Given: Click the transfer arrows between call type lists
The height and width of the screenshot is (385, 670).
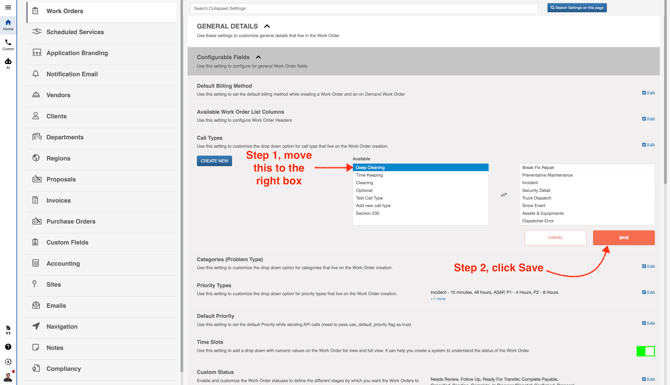Looking at the screenshot, I should click(504, 194).
